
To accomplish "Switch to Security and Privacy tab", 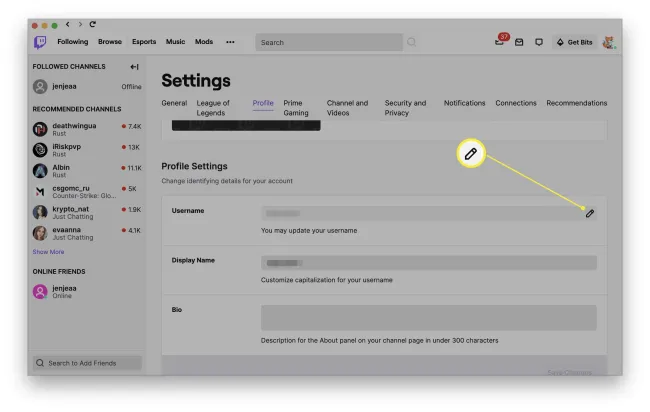I will [x=405, y=108].
